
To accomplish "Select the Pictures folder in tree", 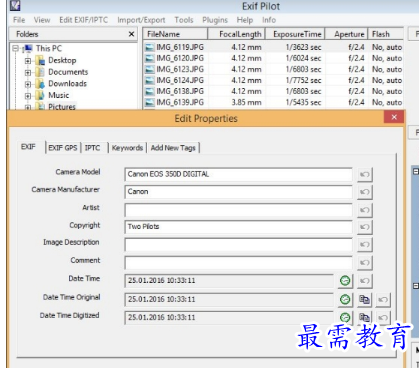I will pos(62,107).
